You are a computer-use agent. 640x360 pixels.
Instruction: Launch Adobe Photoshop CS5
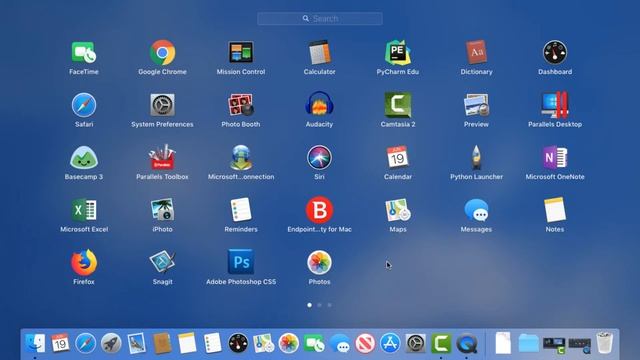pyautogui.click(x=241, y=262)
